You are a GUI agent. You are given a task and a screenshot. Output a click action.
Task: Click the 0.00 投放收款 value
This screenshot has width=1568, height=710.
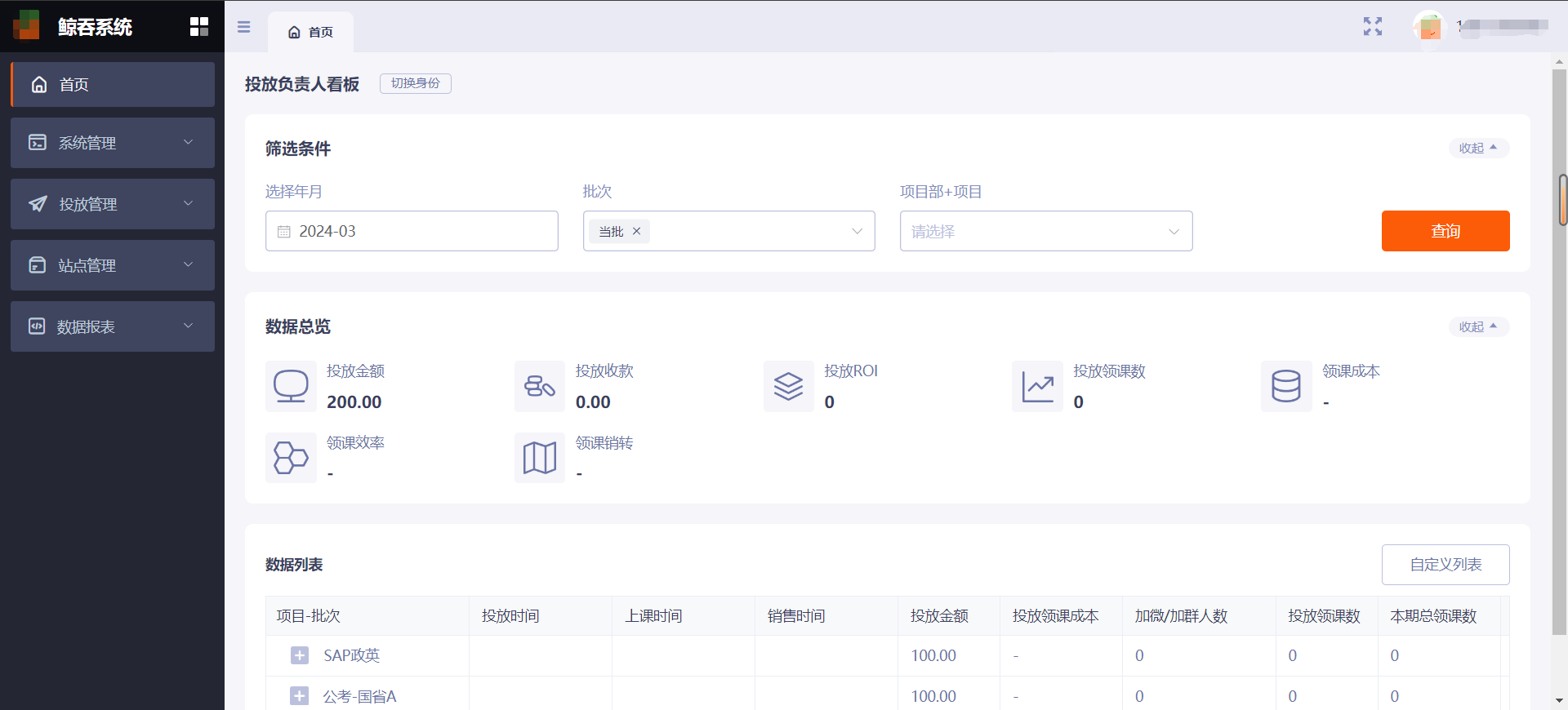pyautogui.click(x=593, y=402)
